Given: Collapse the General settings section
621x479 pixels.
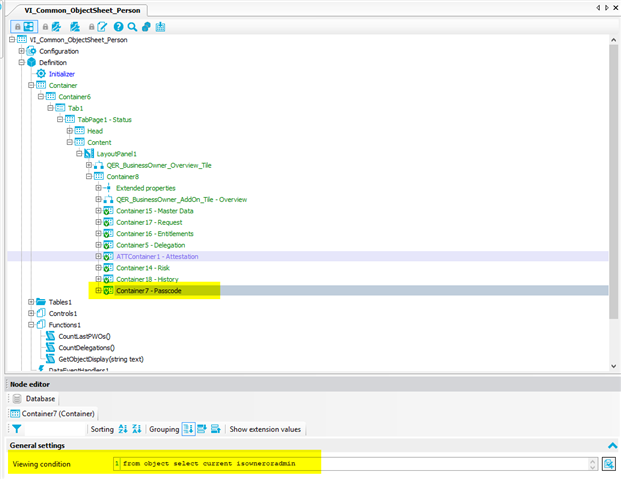Looking at the screenshot, I should [612, 446].
